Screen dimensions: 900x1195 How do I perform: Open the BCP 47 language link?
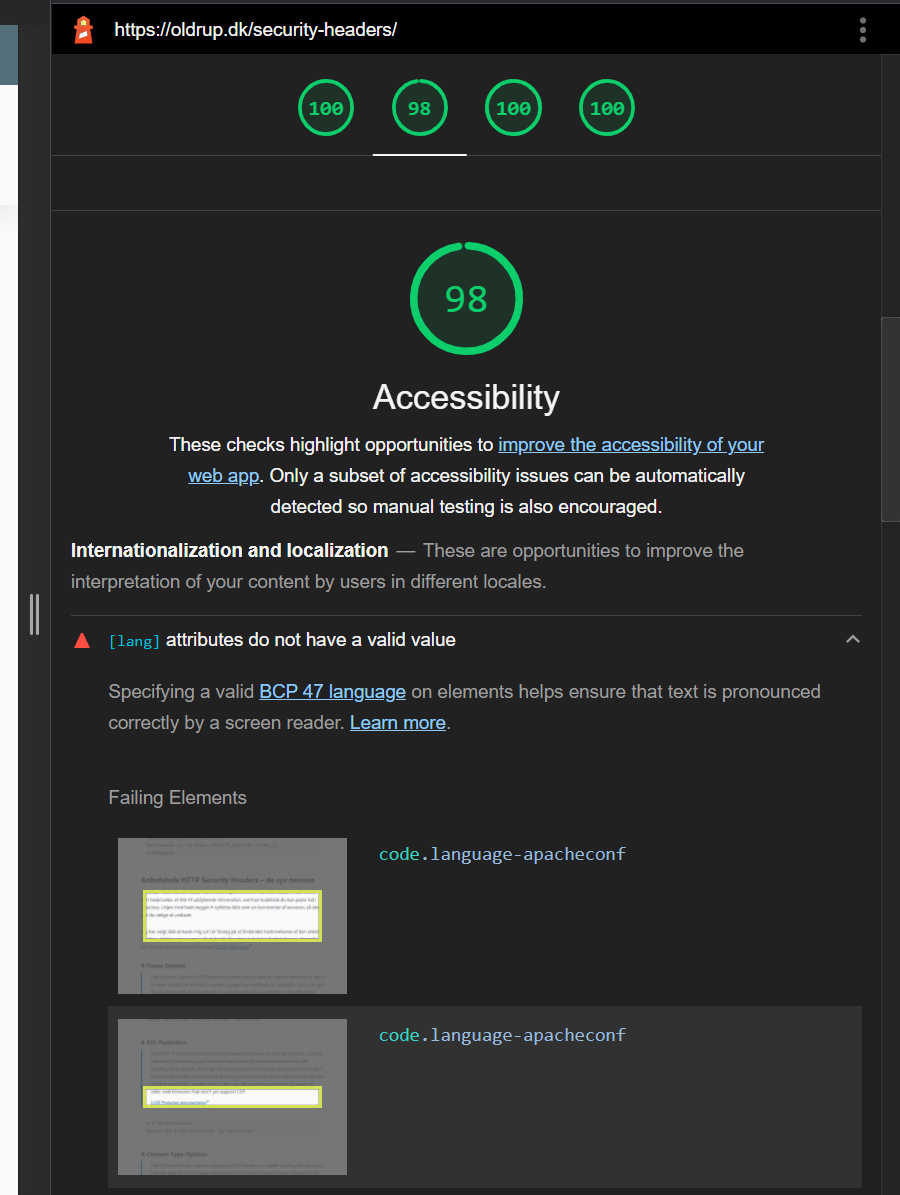pos(332,692)
